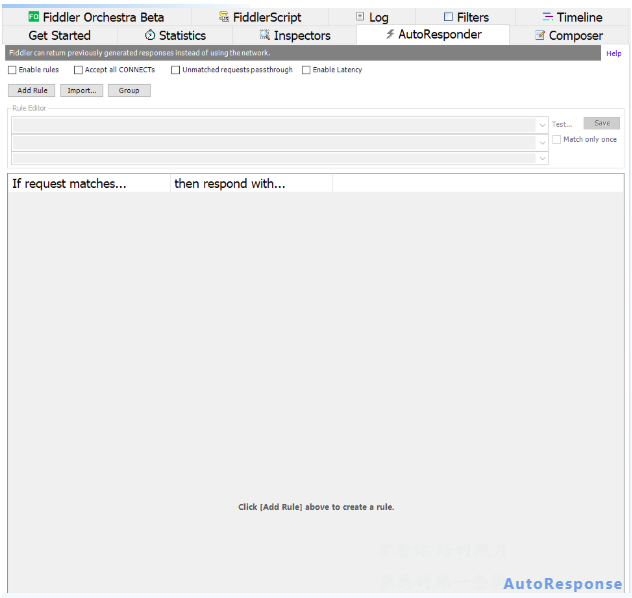632x598 pixels.
Task: Click the third Rule Editor field
Action: pyautogui.click(x=280, y=158)
